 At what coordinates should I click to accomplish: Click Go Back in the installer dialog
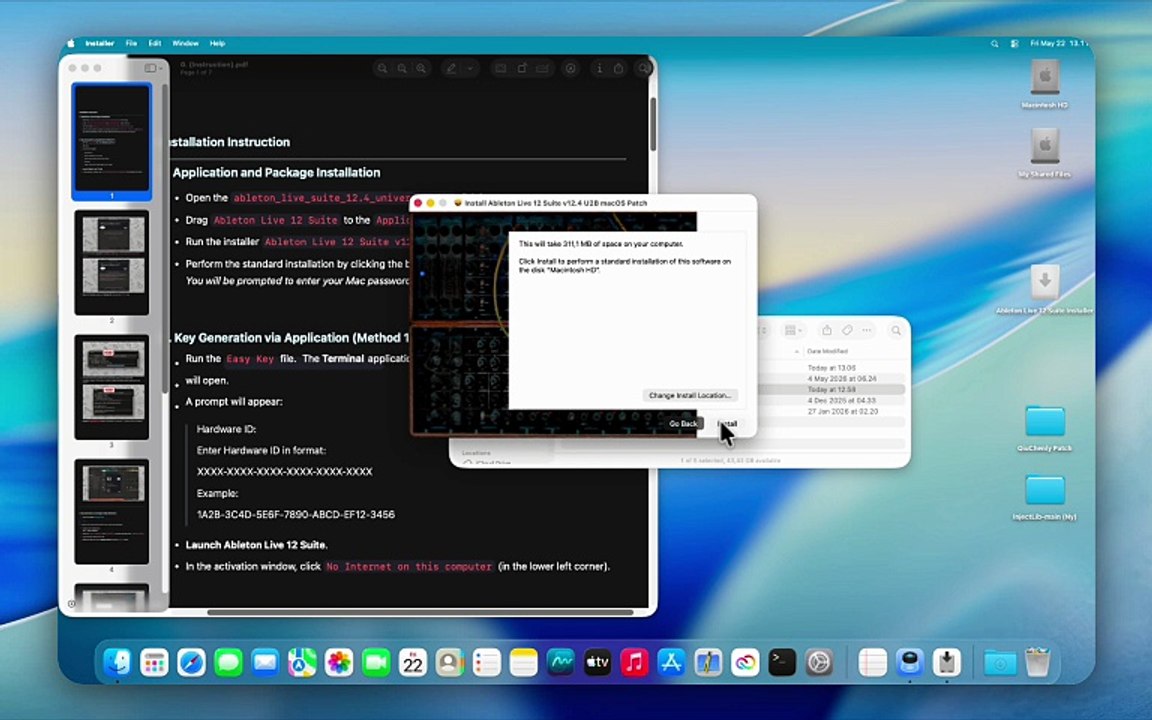point(683,424)
